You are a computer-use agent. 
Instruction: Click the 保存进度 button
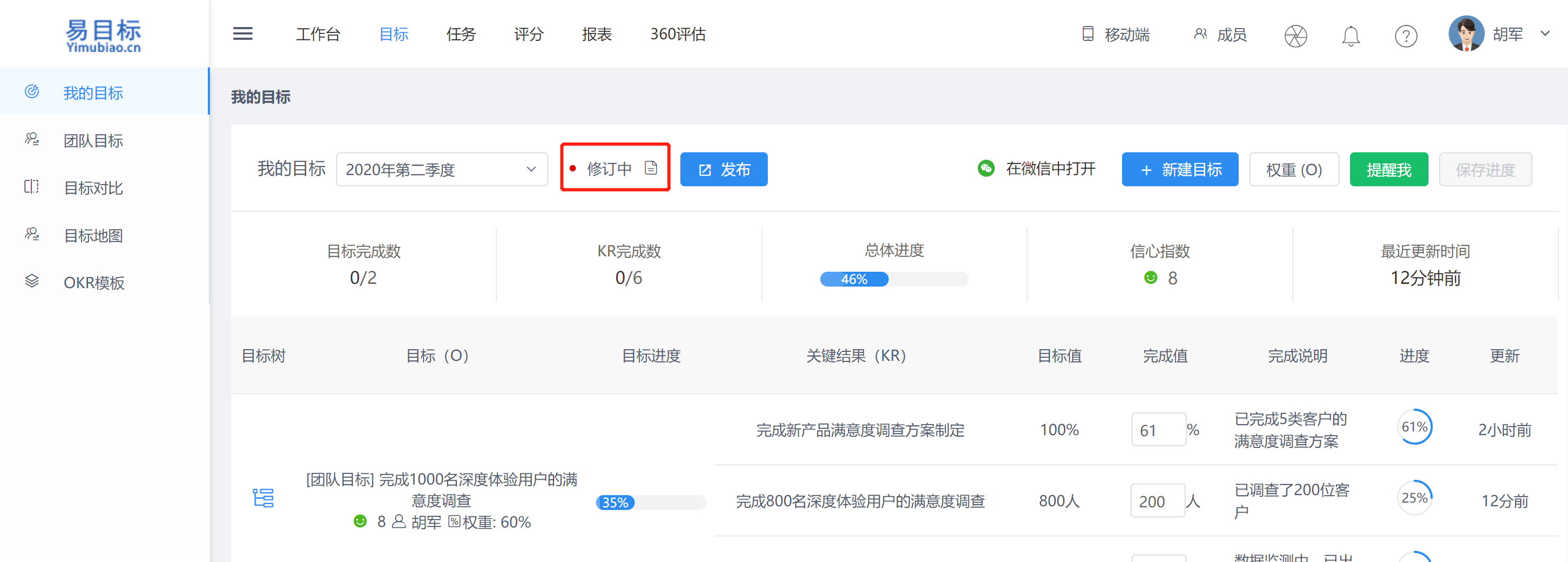click(x=1485, y=169)
